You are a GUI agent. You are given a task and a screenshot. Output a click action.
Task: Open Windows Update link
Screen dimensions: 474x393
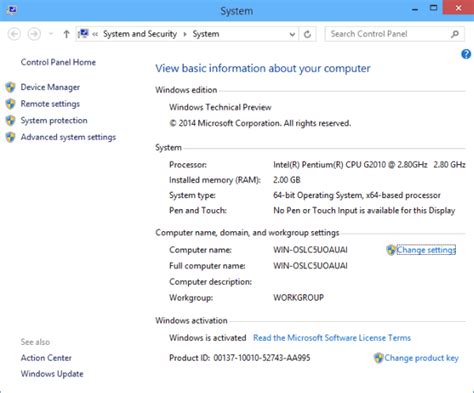(52, 374)
